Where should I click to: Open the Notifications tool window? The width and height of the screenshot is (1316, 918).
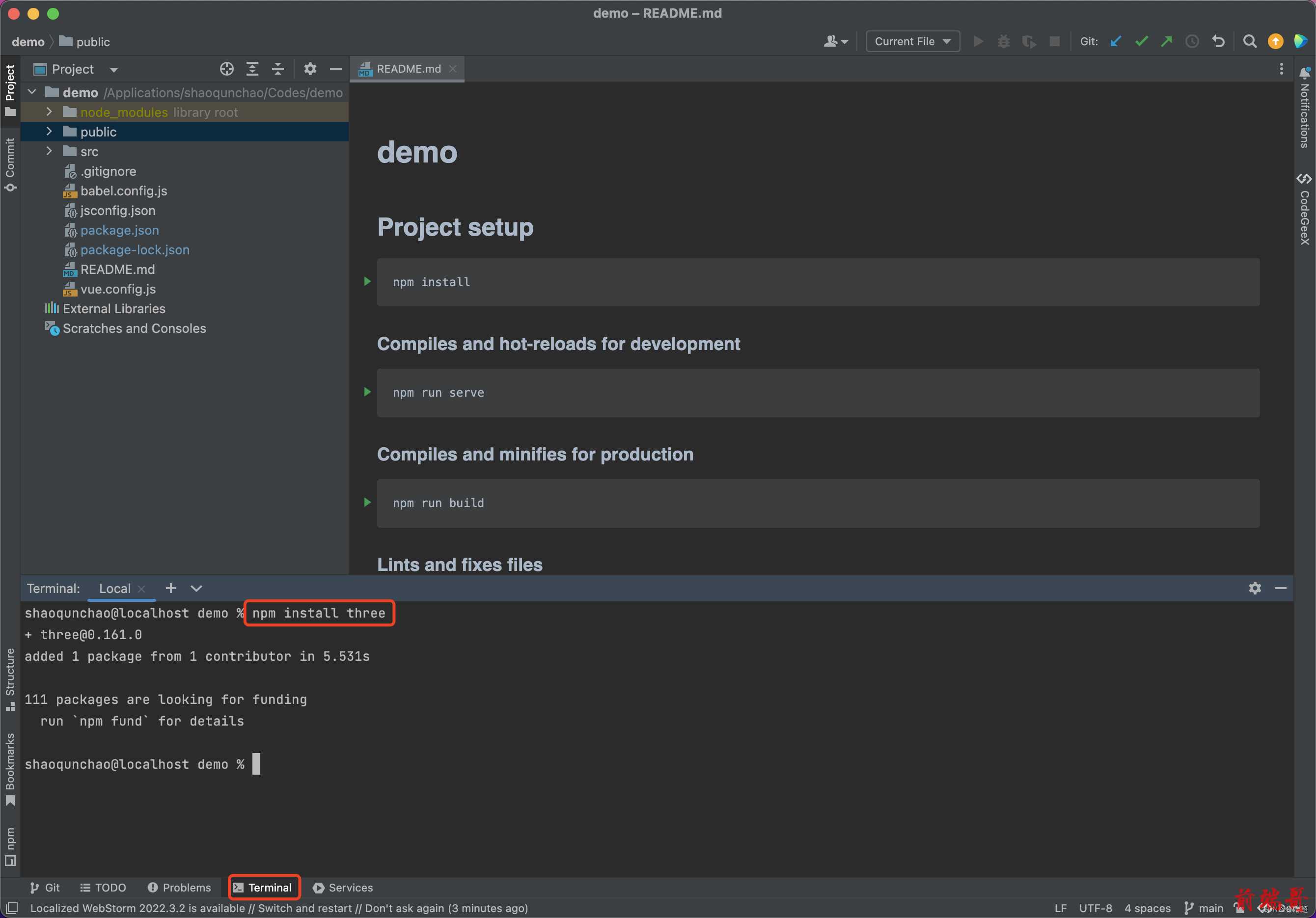point(1305,108)
